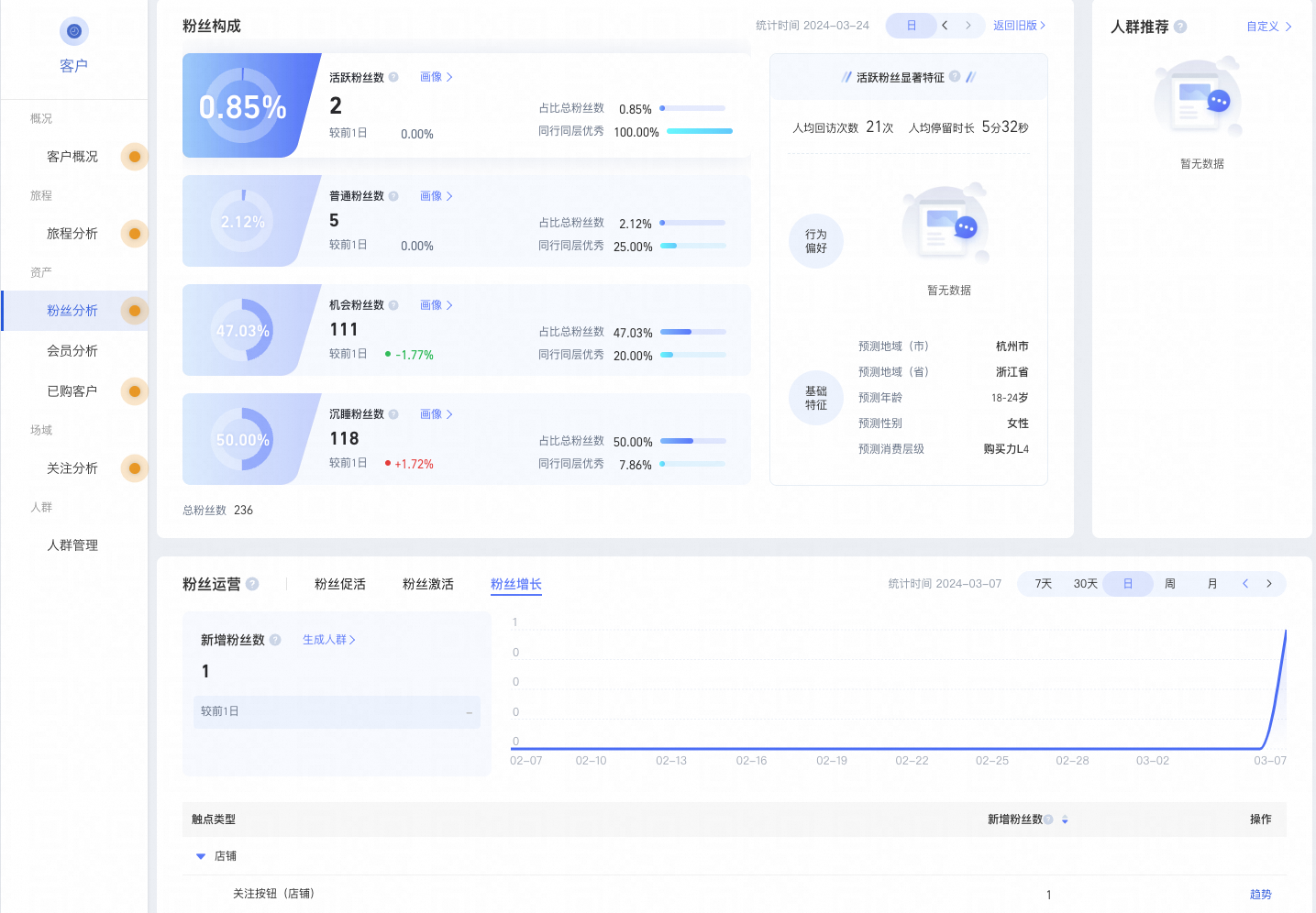Click the orange dot beside 客户概况
The image size is (1316, 913).
coord(135,157)
